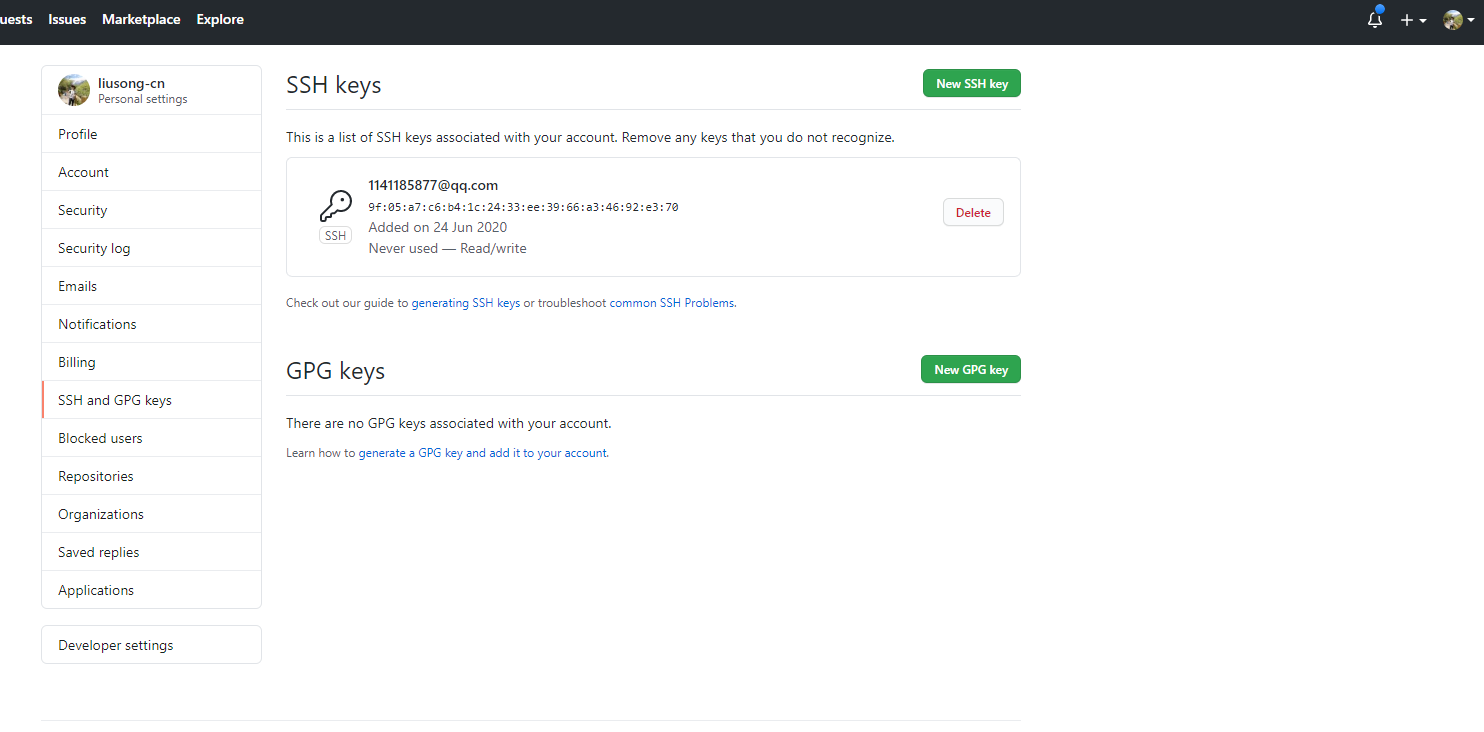Go to Issues in top navigation

tap(67, 19)
